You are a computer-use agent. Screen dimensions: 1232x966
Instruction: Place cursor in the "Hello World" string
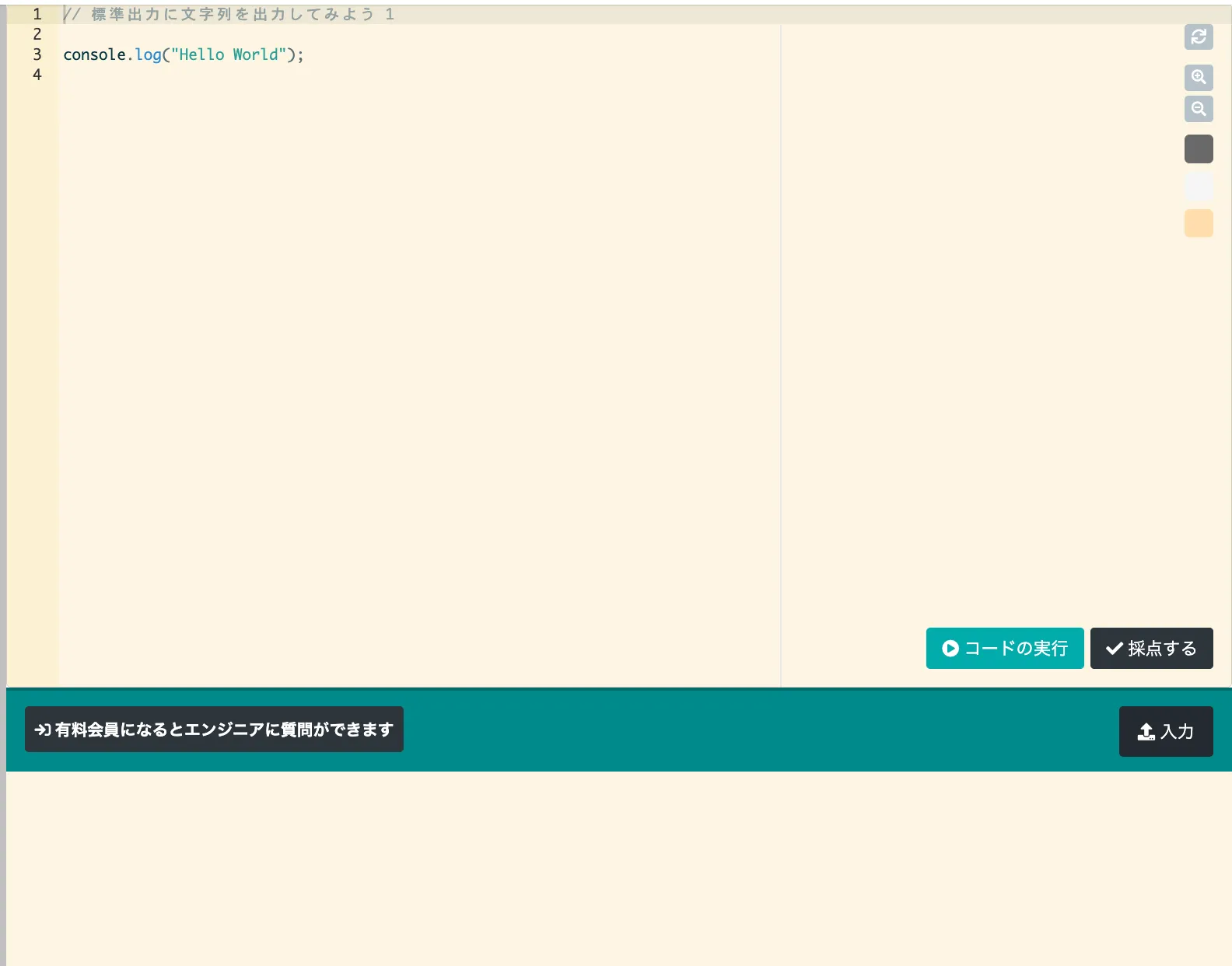tap(228, 54)
